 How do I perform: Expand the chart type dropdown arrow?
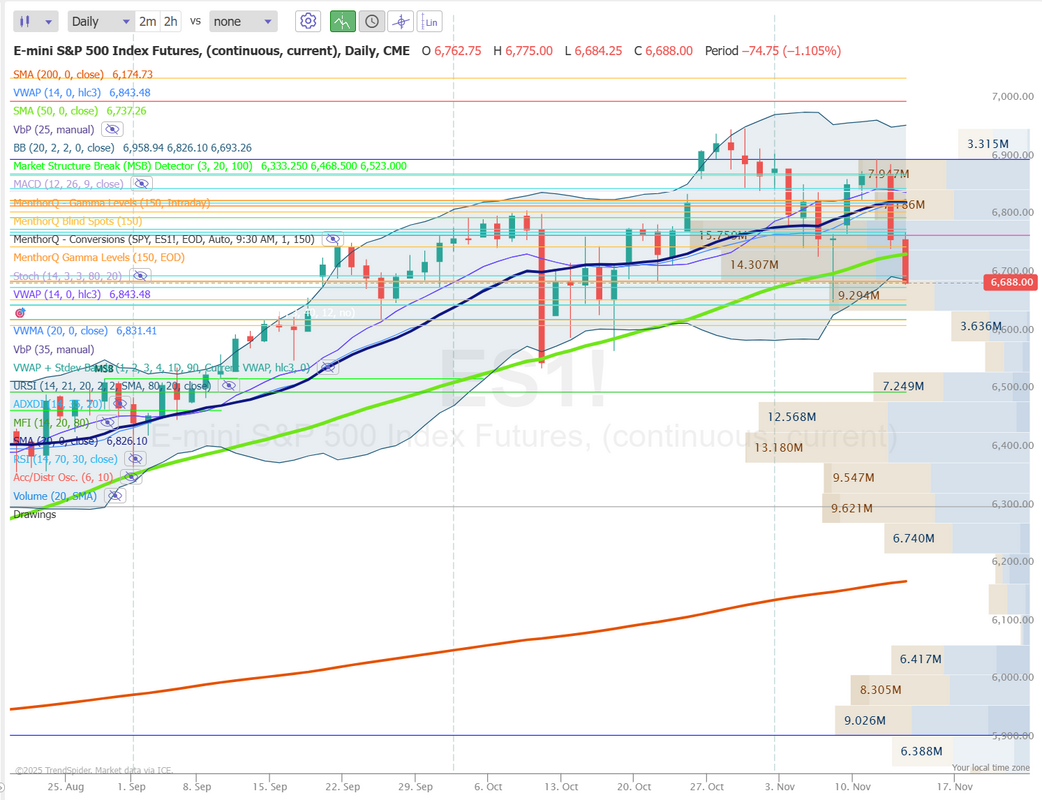click(50, 21)
